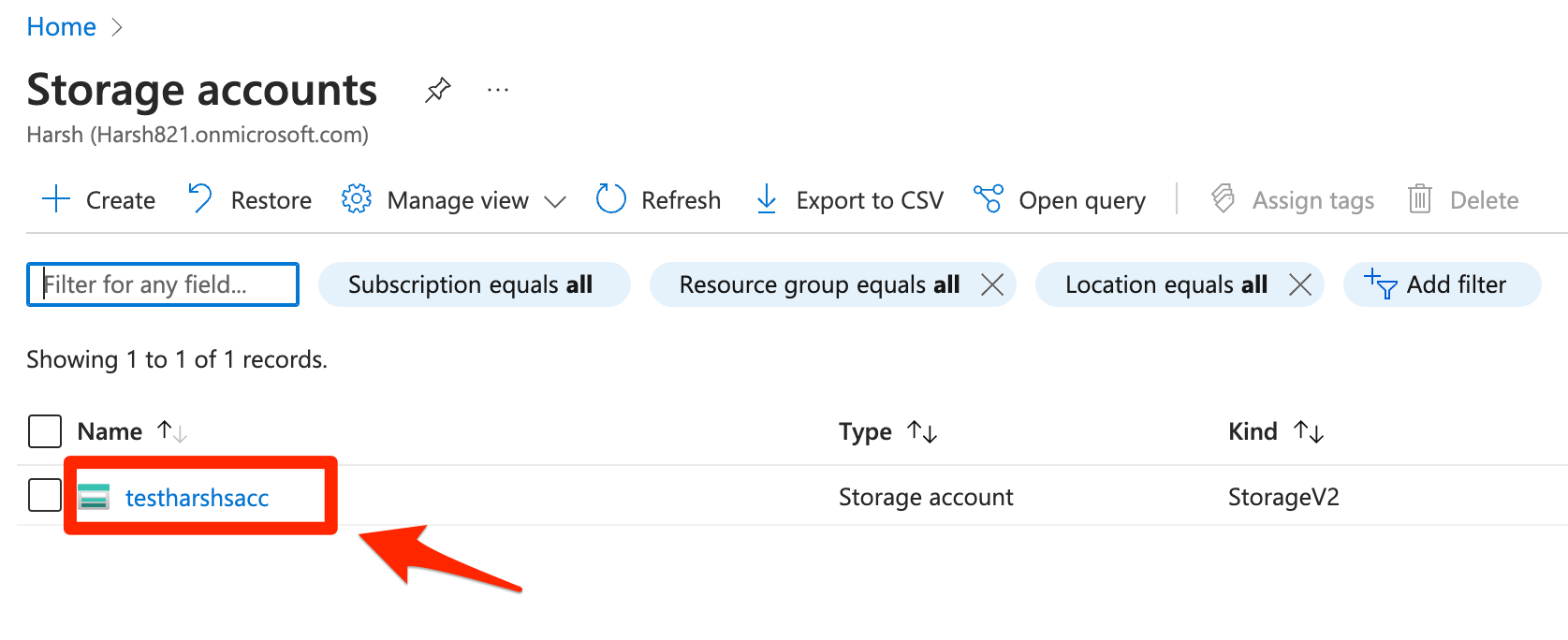
Task: Click the Delete label
Action: click(x=1484, y=200)
